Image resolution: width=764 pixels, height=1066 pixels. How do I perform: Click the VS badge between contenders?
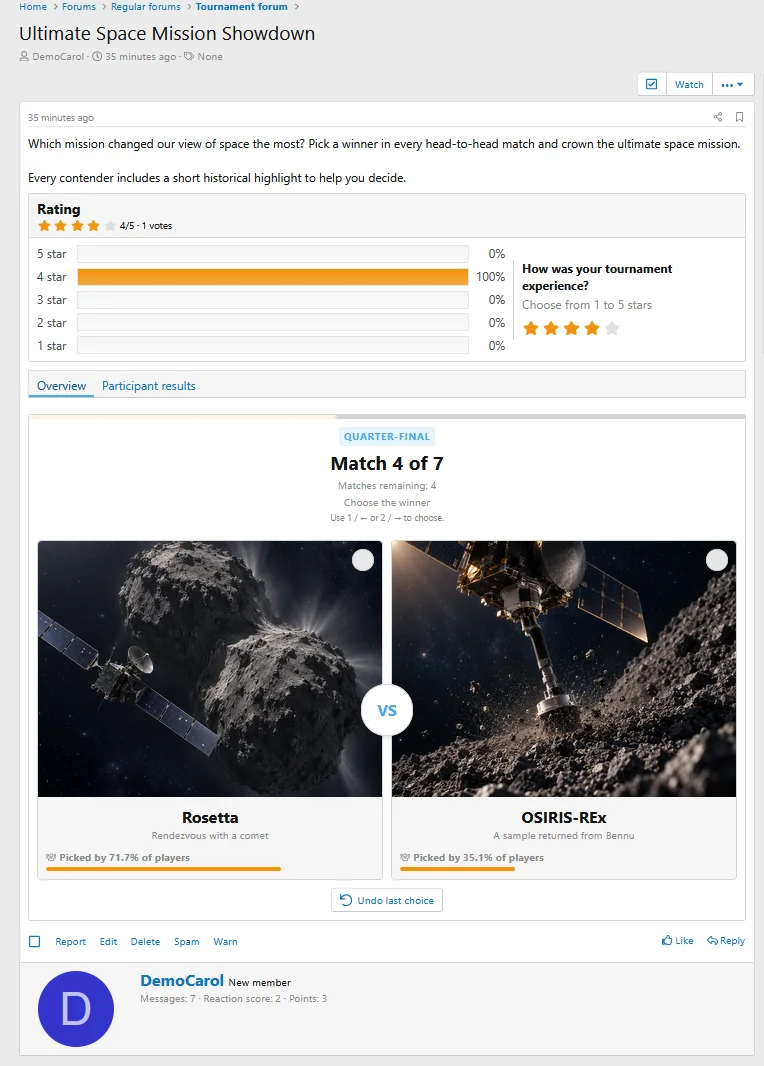(x=387, y=710)
